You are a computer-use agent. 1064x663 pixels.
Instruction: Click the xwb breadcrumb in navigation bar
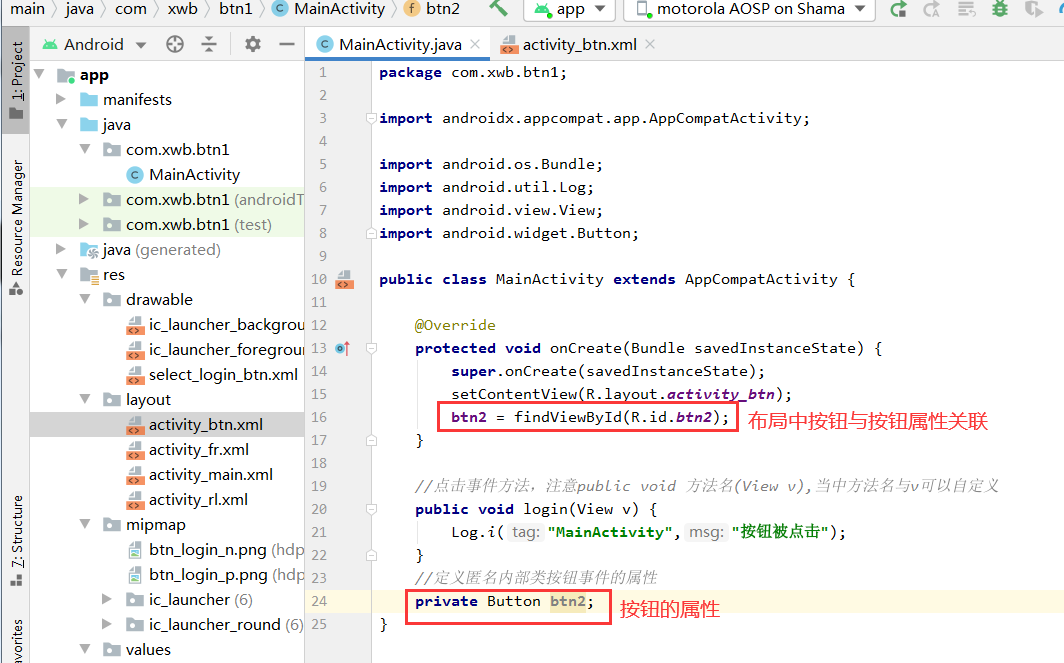coord(183,9)
